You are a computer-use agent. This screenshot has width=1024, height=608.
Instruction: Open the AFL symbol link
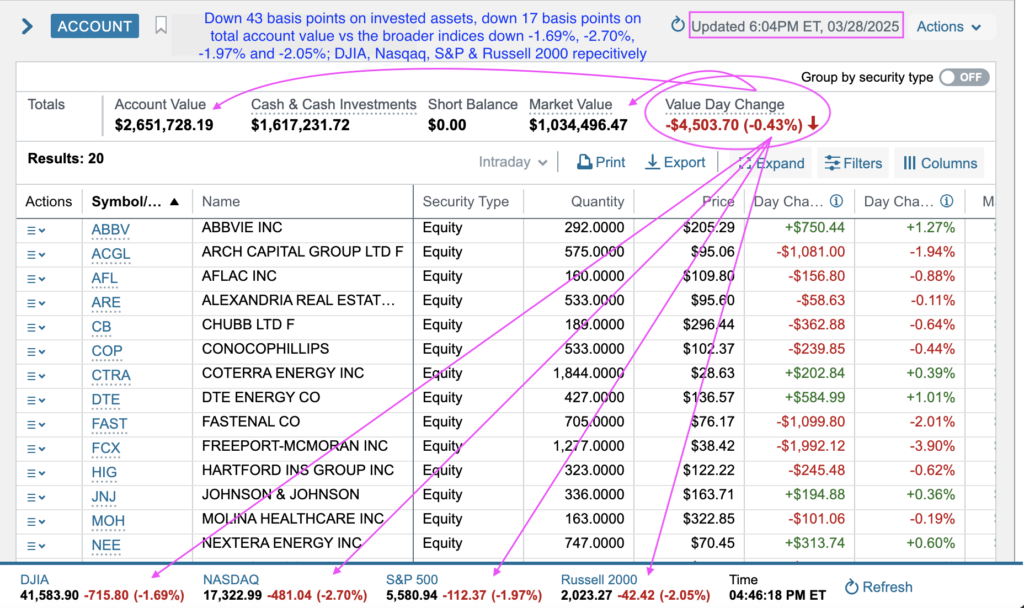click(x=104, y=278)
